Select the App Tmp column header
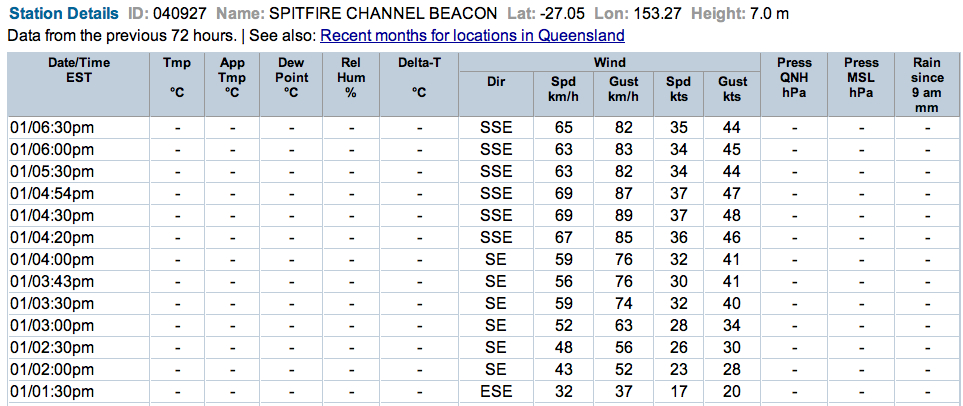This screenshot has height=406, width=963. click(x=232, y=77)
